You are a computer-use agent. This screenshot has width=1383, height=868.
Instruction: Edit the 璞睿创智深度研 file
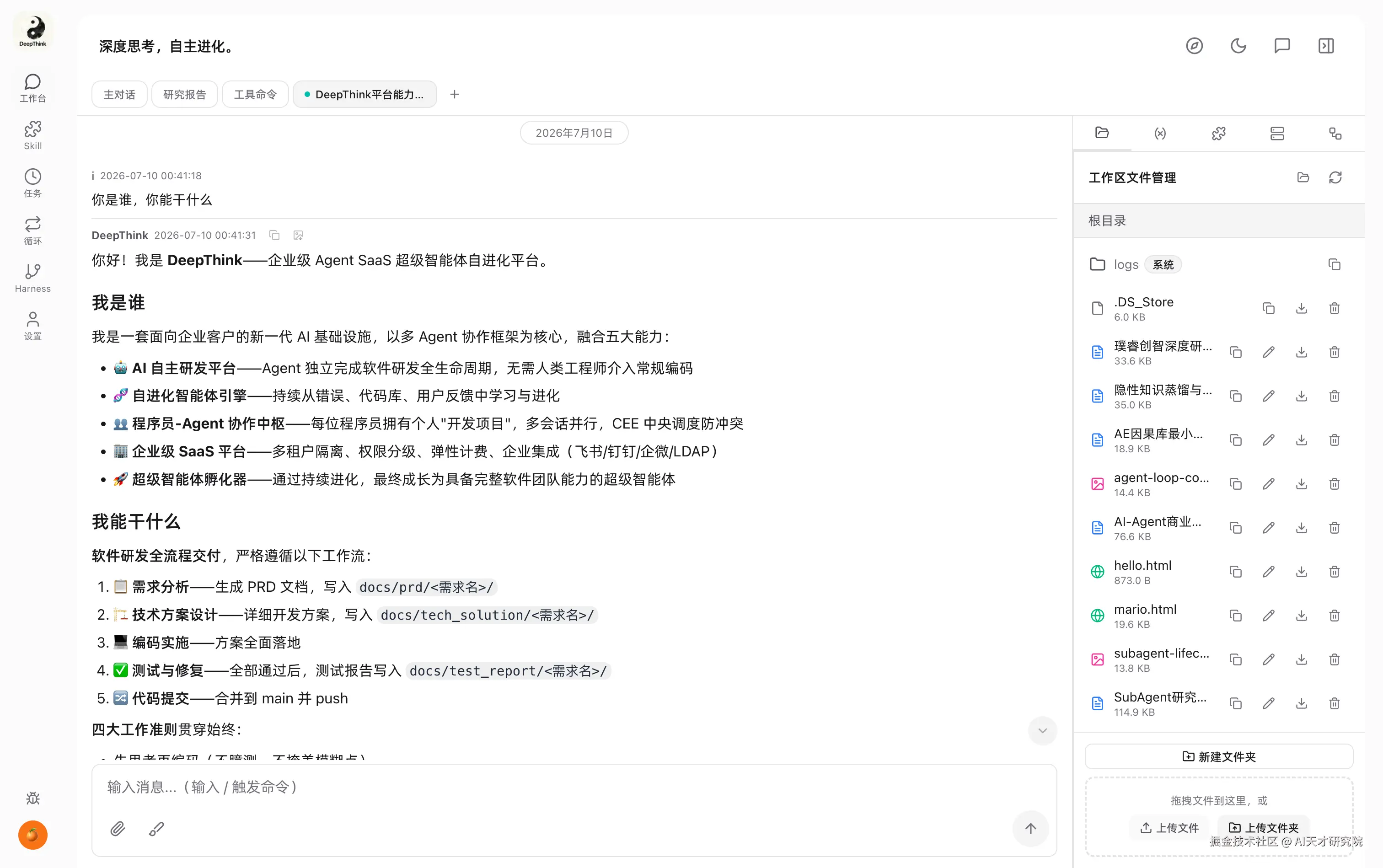1269,352
